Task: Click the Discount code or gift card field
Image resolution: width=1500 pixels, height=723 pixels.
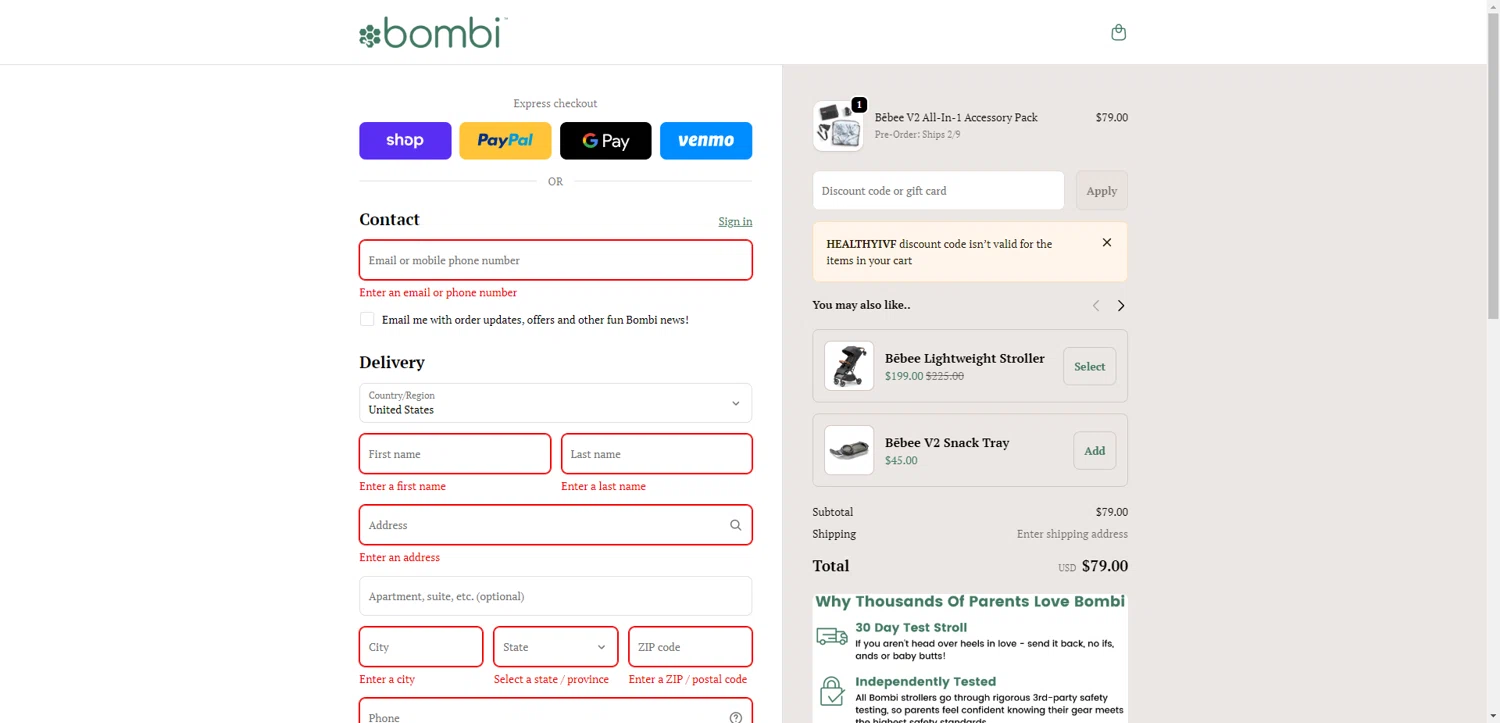Action: [938, 190]
